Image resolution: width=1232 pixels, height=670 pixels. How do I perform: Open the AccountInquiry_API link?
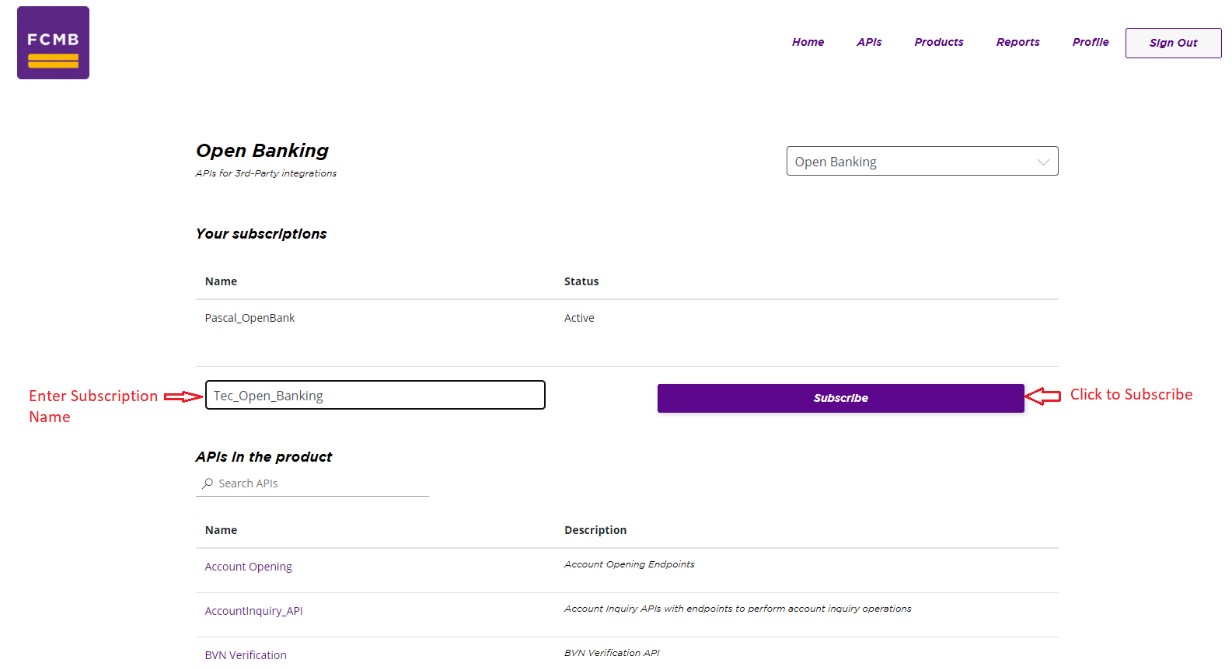253,611
